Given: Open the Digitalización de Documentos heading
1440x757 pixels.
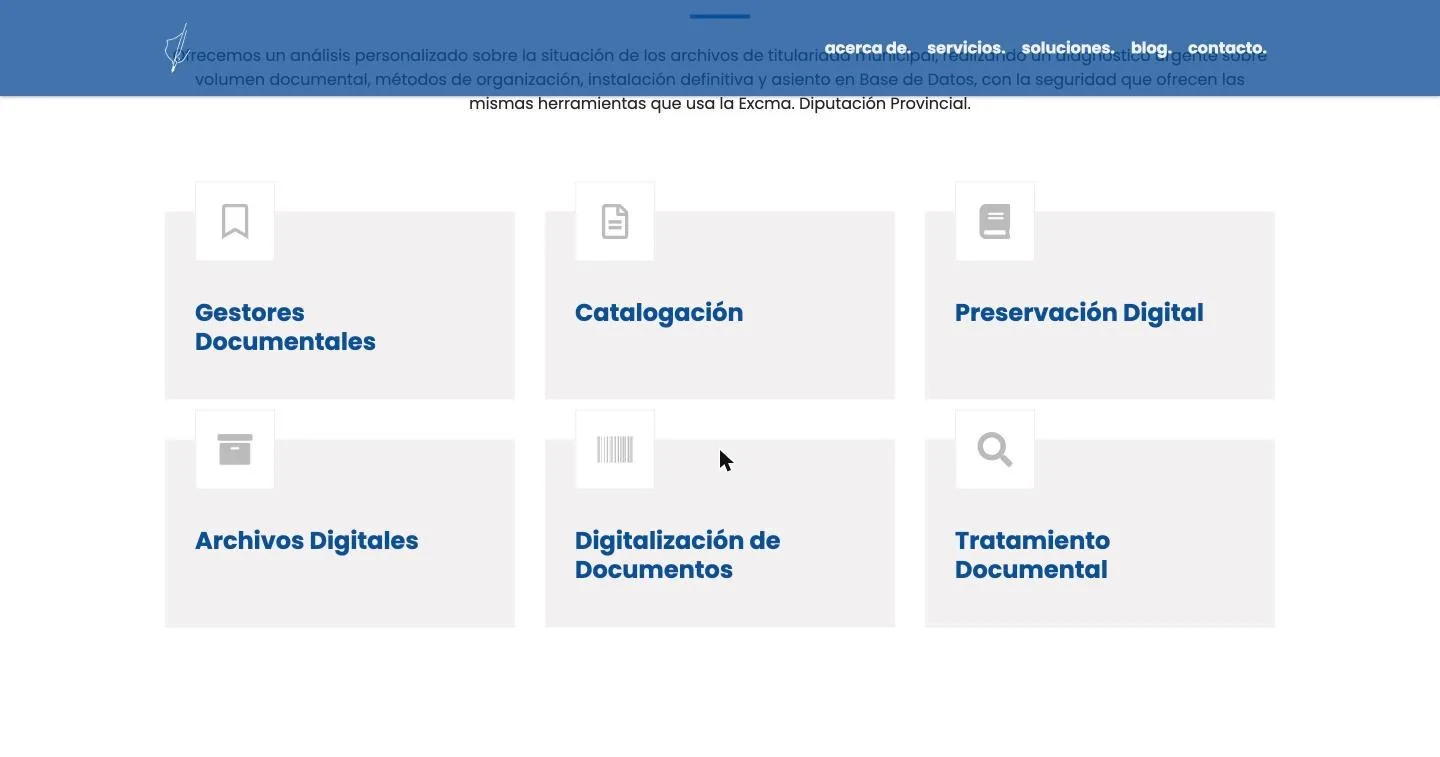Looking at the screenshot, I should (x=678, y=555).
